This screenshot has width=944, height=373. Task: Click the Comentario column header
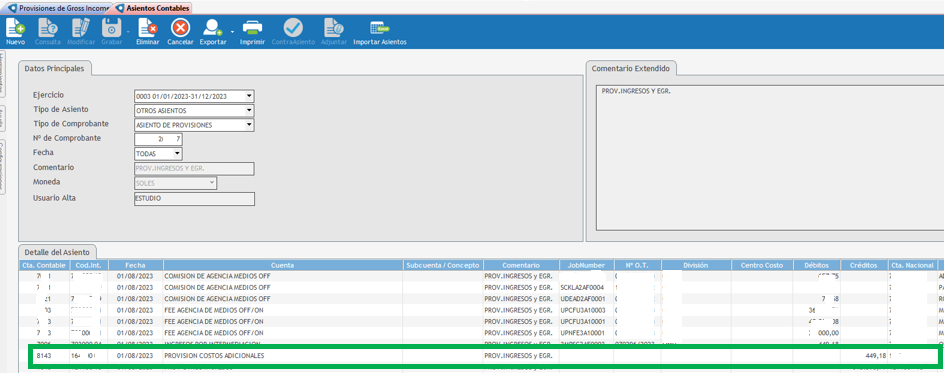(x=521, y=265)
